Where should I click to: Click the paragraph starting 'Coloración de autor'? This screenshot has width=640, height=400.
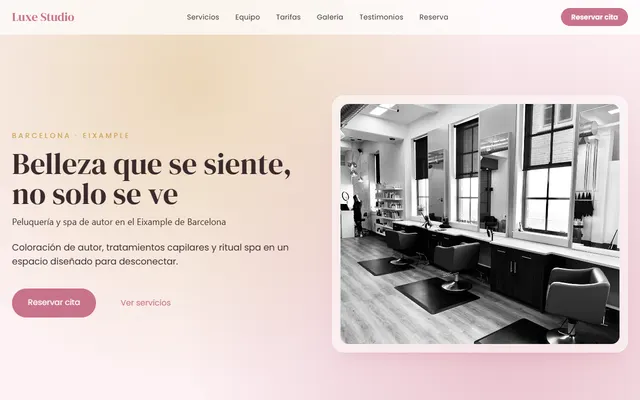[150, 254]
